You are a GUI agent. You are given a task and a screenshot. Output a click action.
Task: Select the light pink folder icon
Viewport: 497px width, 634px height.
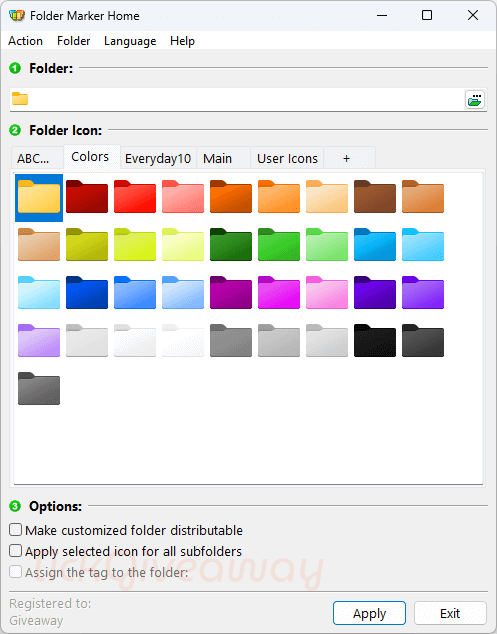pyautogui.click(x=327, y=293)
